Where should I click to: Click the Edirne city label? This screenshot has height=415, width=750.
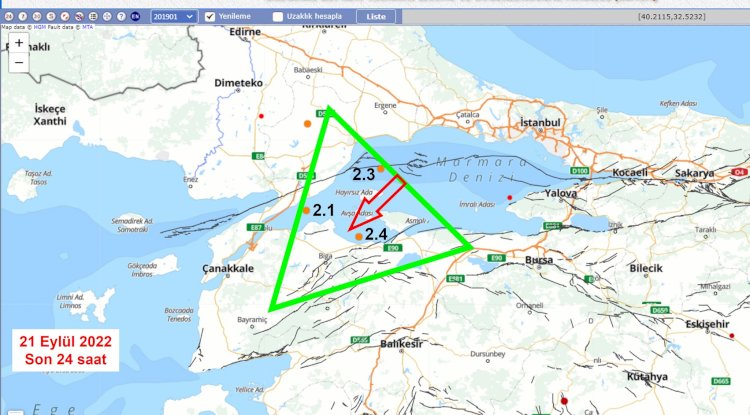tap(245, 32)
